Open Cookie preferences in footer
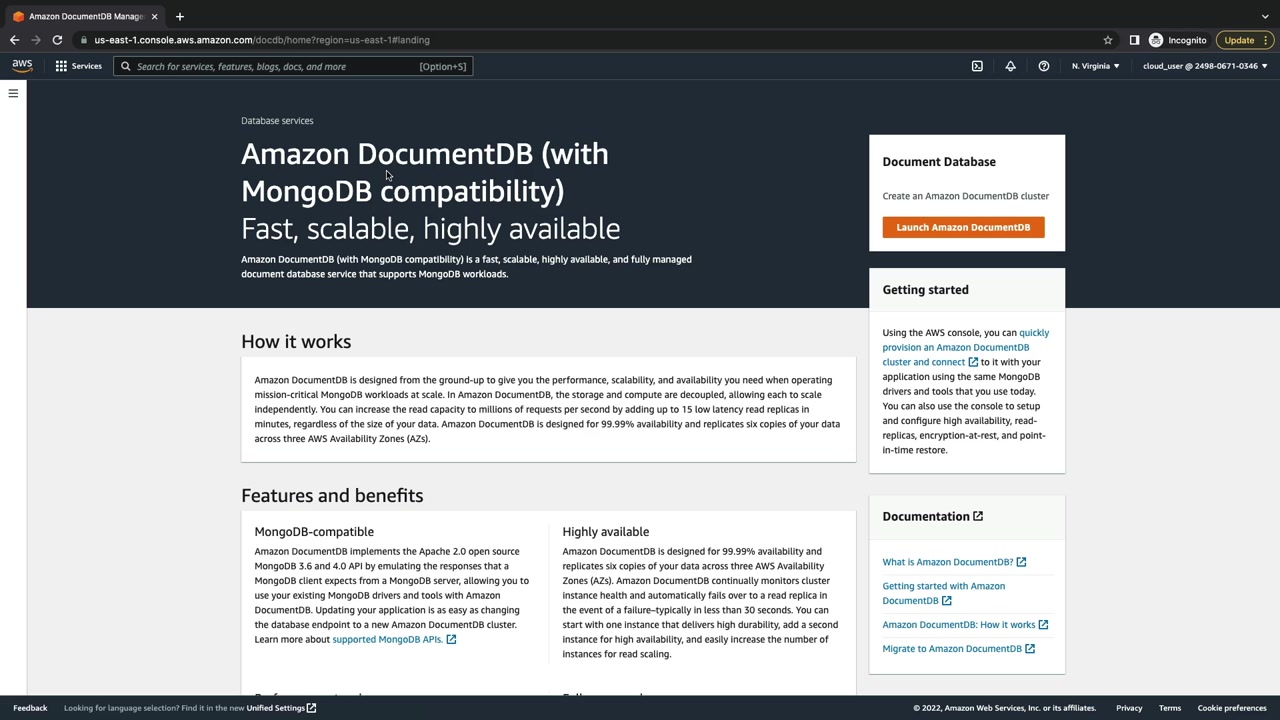Image resolution: width=1280 pixels, height=720 pixels. (1232, 708)
